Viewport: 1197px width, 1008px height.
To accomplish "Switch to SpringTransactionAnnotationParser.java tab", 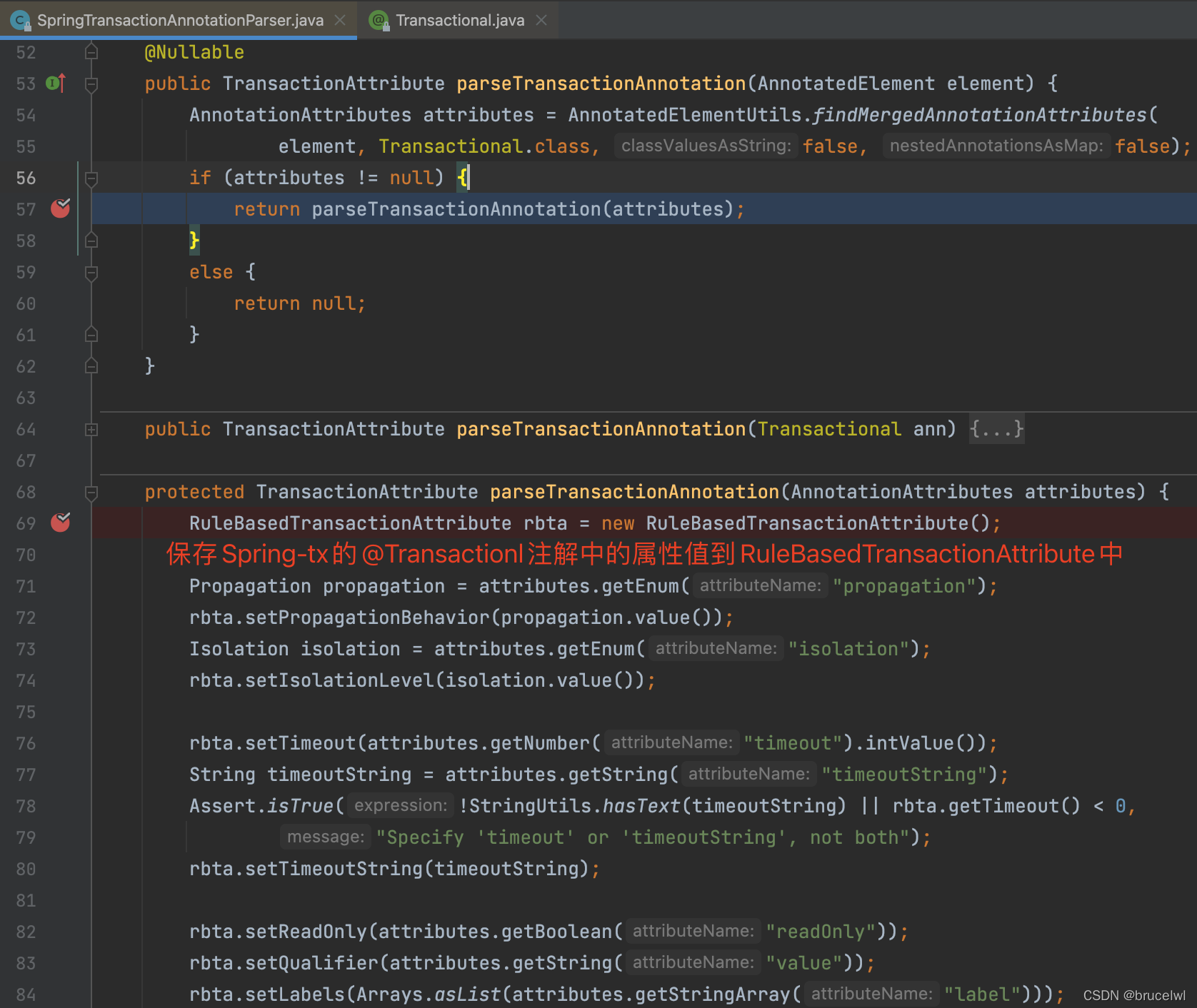I will (180, 20).
